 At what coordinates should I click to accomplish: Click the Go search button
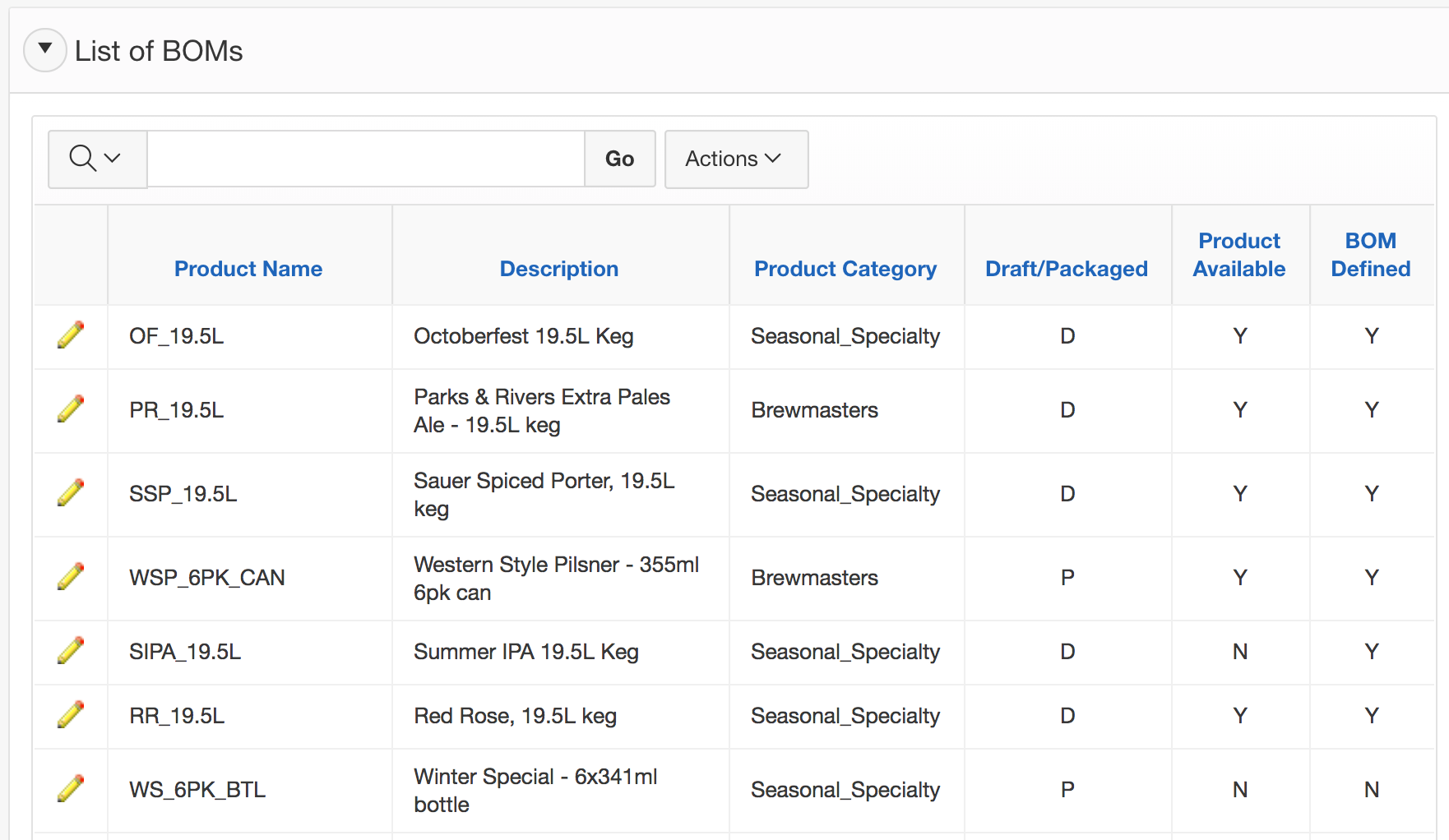(x=619, y=159)
